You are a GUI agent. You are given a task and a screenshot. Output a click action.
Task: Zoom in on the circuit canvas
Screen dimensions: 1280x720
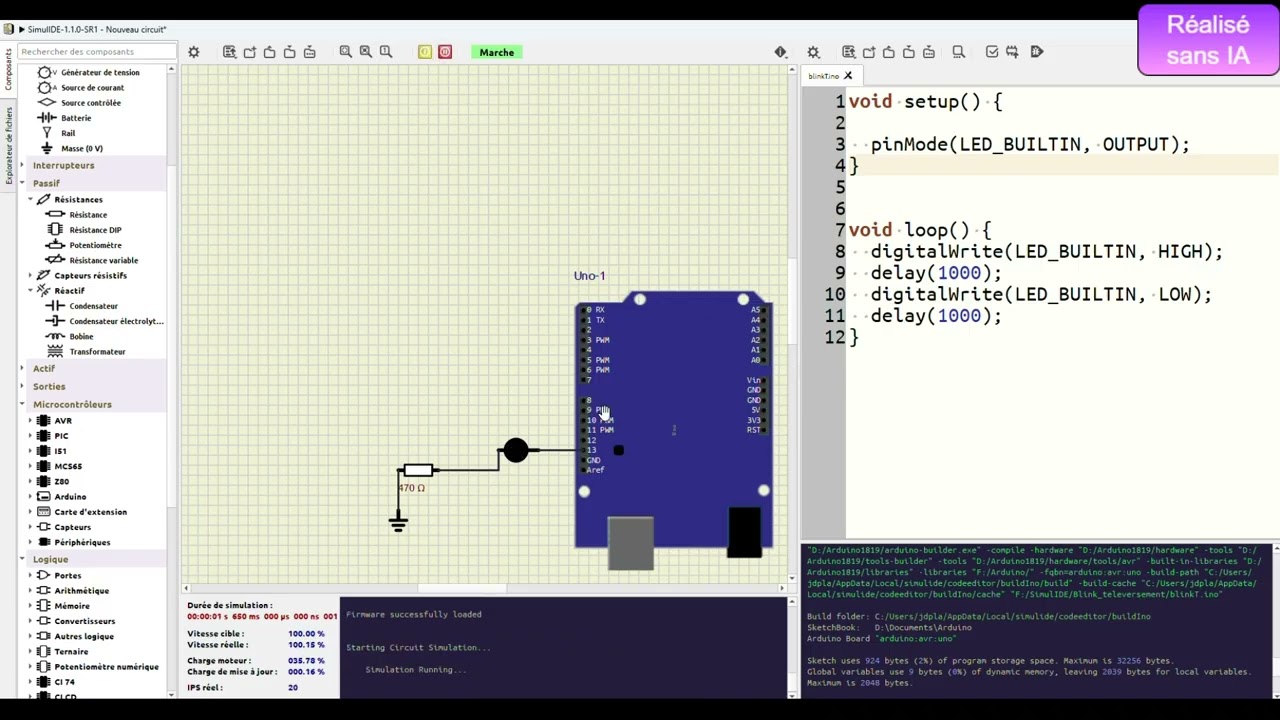pos(346,52)
